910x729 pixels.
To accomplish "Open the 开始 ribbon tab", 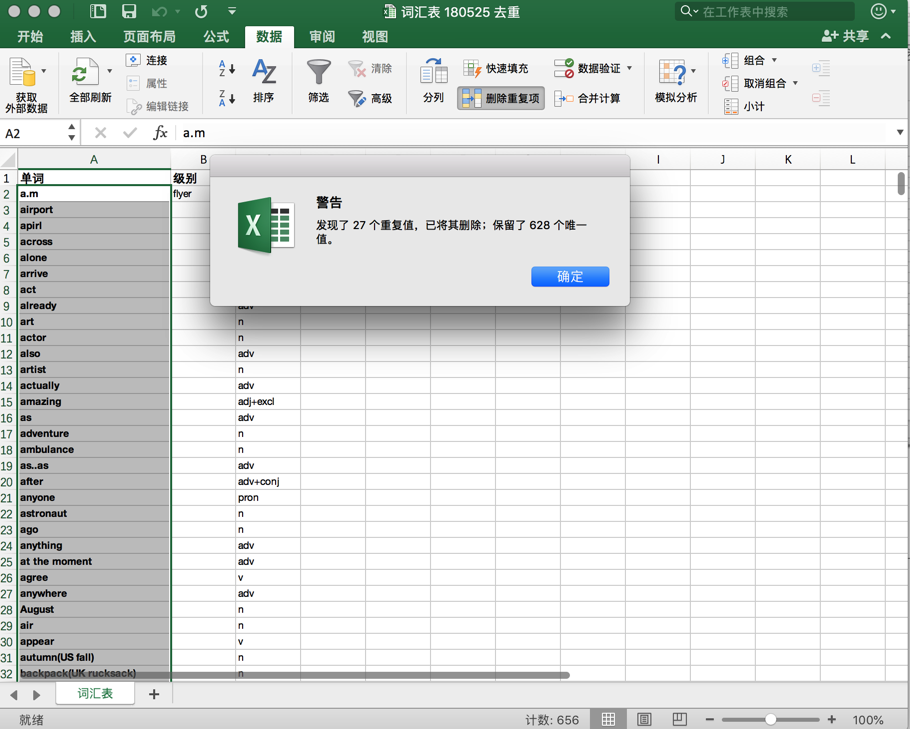I will pos(30,37).
